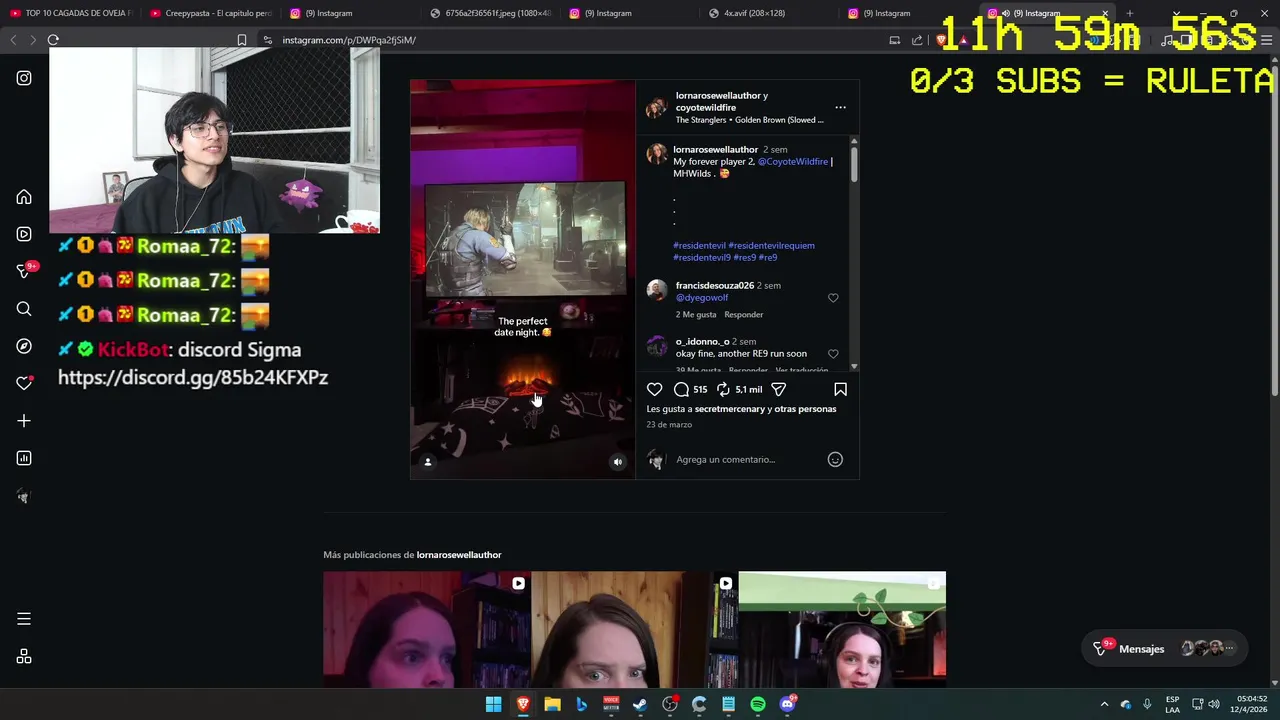Open a new browser tab

click(x=1129, y=13)
